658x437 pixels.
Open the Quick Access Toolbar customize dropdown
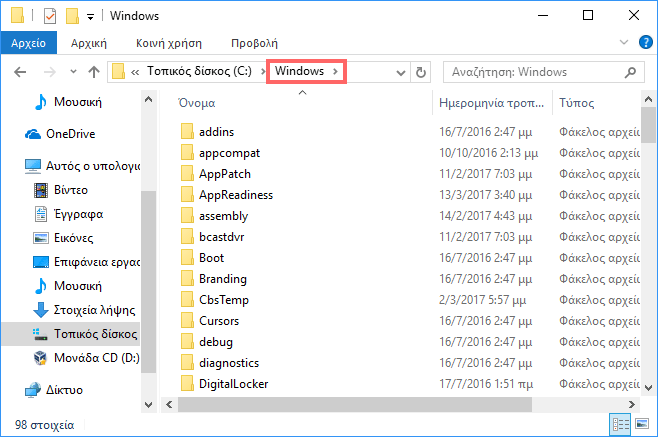click(x=90, y=17)
